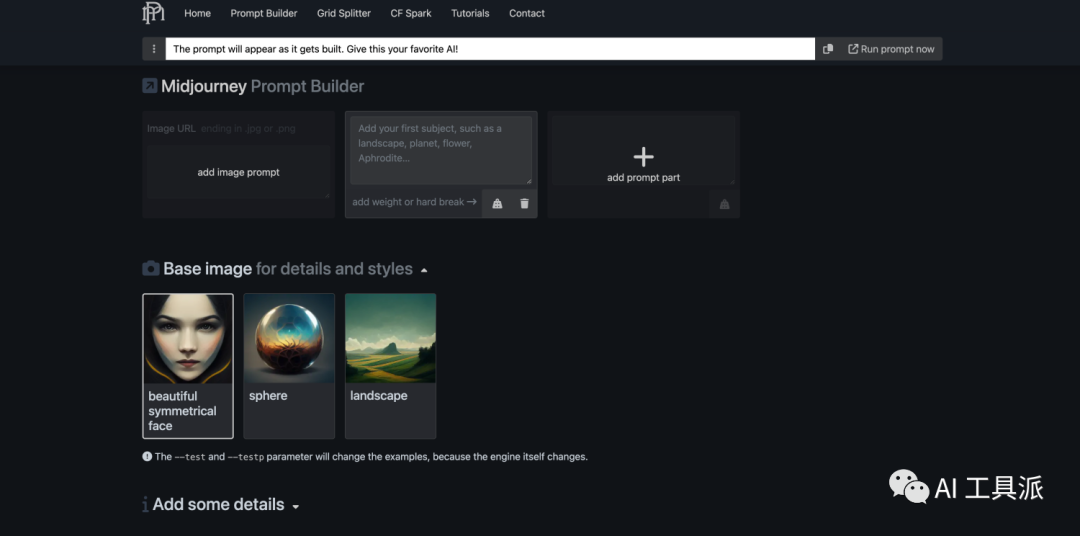Click the add image prompt button
Screen dimensions: 1080x536
(238, 172)
